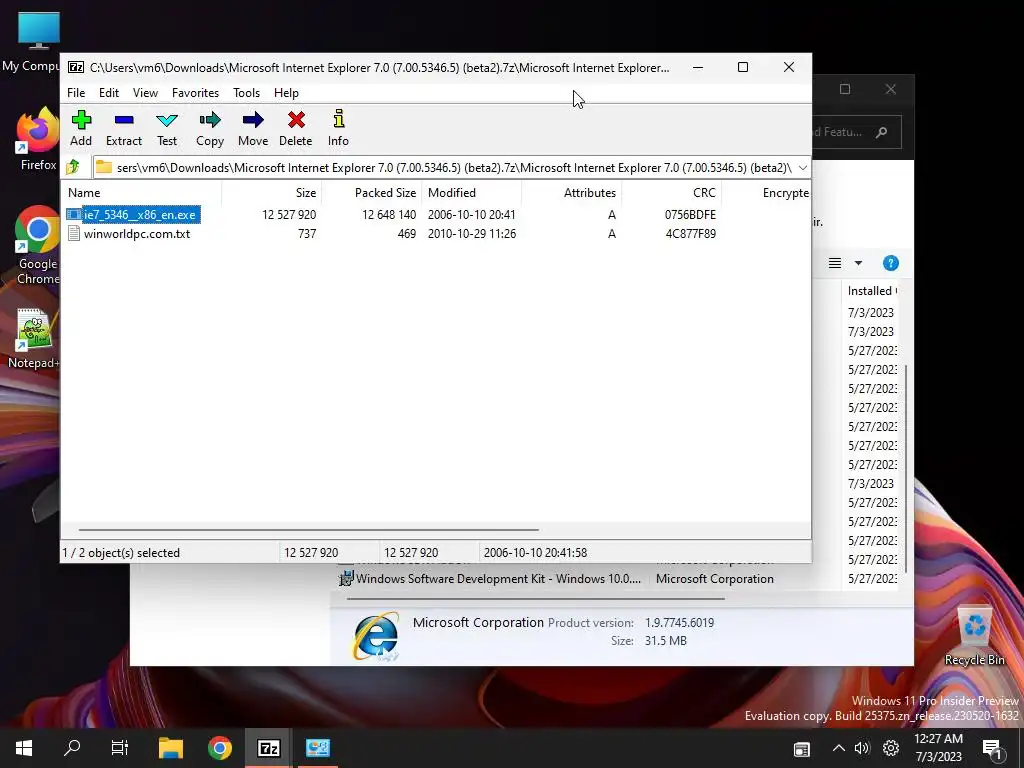Open view options dropdown arrow in Programs window
This screenshot has height=768, width=1024.
(x=858, y=263)
